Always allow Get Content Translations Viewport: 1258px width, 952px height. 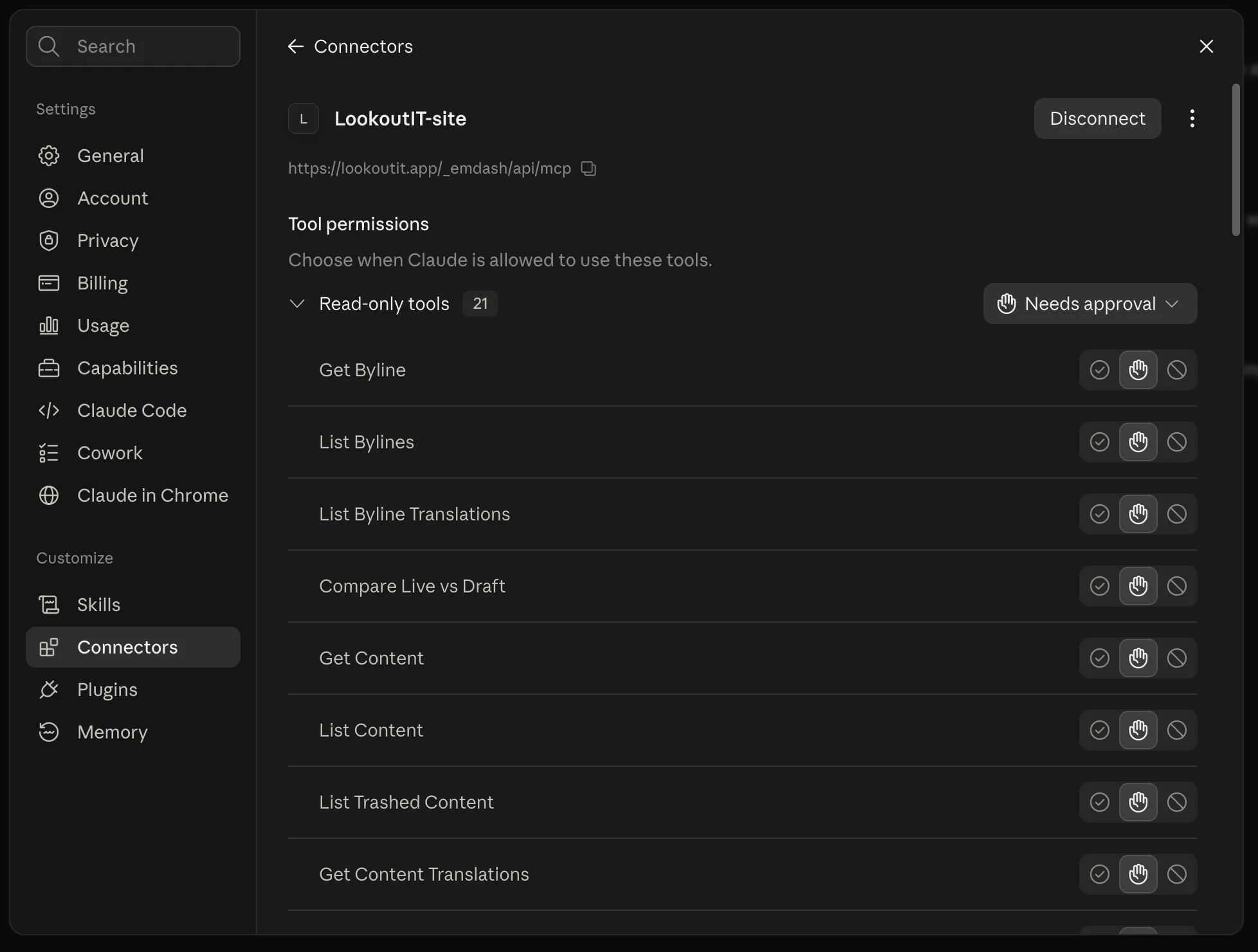click(1100, 874)
